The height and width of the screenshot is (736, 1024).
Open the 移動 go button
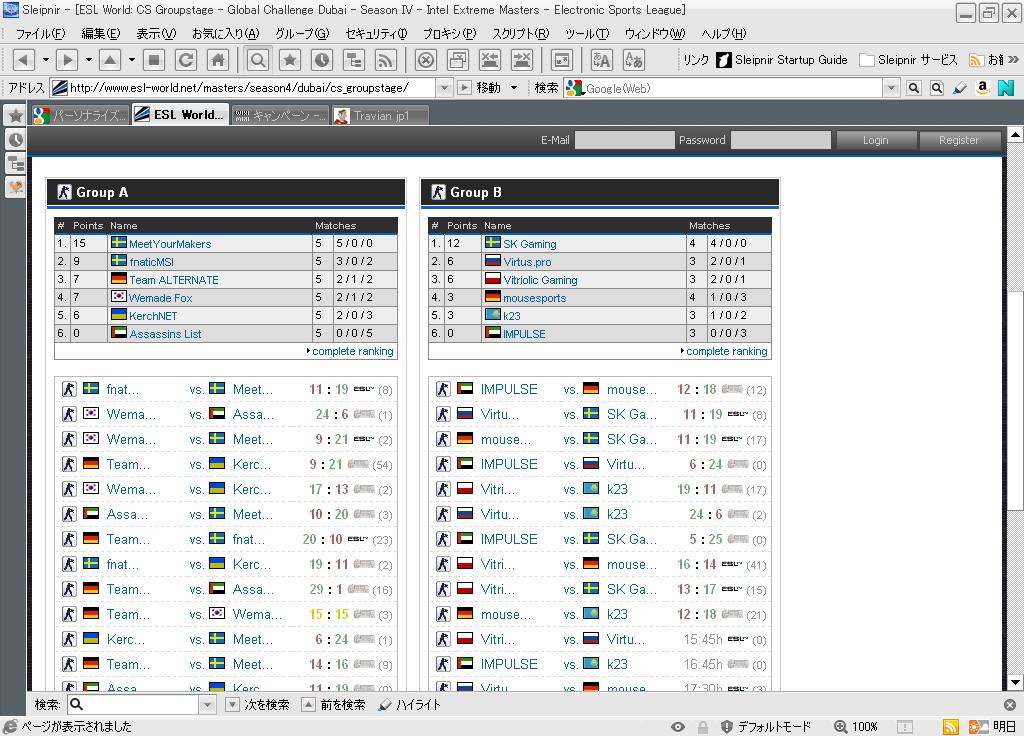pos(481,88)
